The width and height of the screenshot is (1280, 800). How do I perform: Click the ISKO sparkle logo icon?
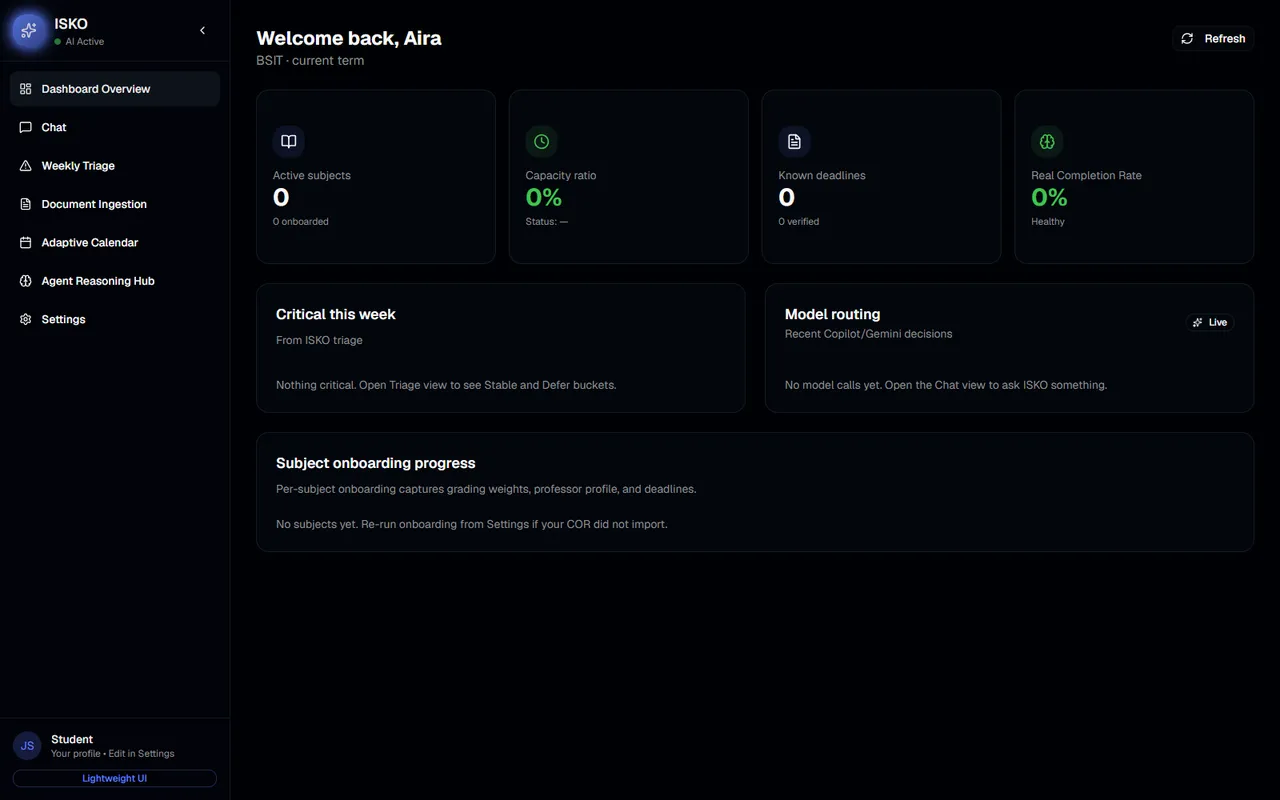coord(29,31)
